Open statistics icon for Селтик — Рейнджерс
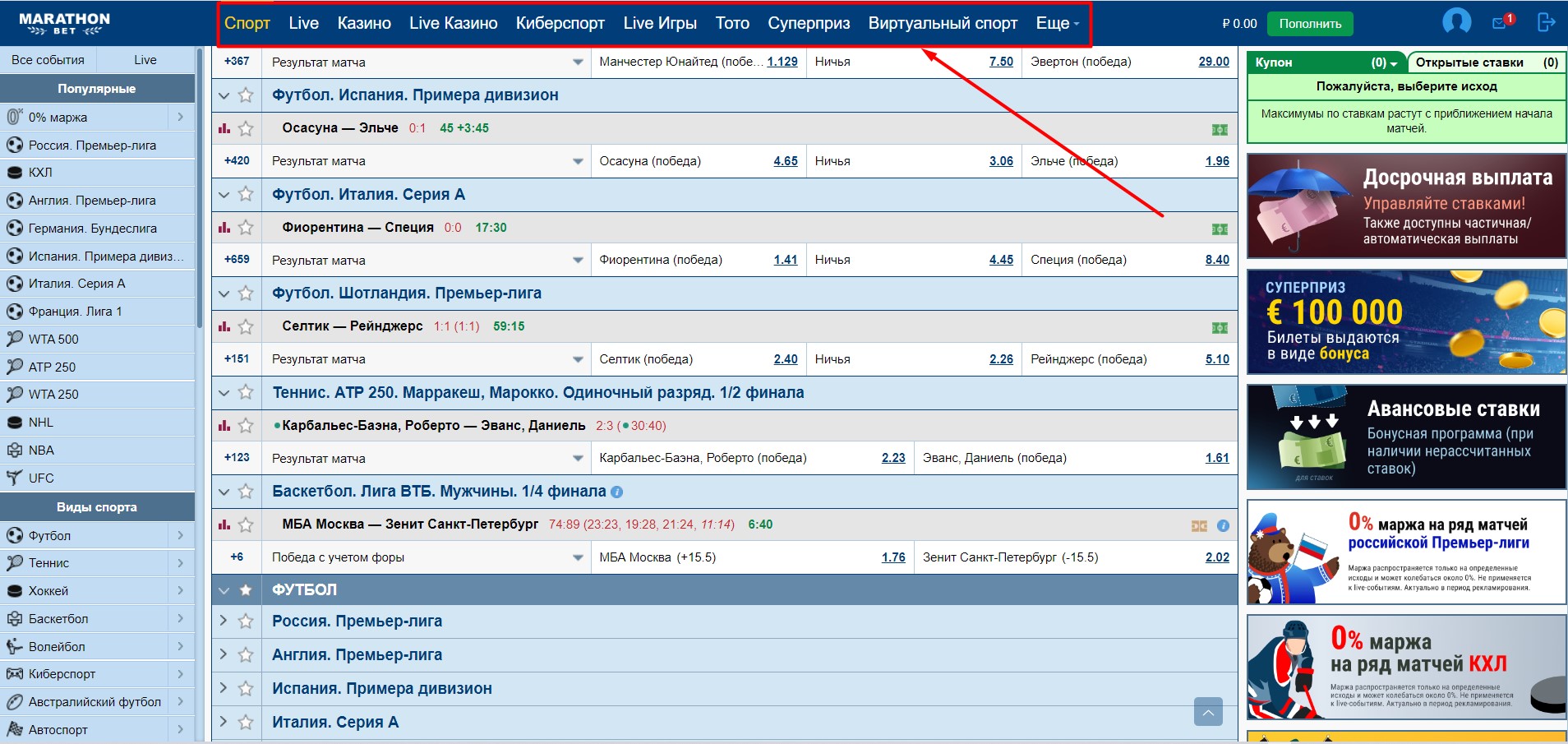Screen dimensions: 1568x744 (224, 326)
